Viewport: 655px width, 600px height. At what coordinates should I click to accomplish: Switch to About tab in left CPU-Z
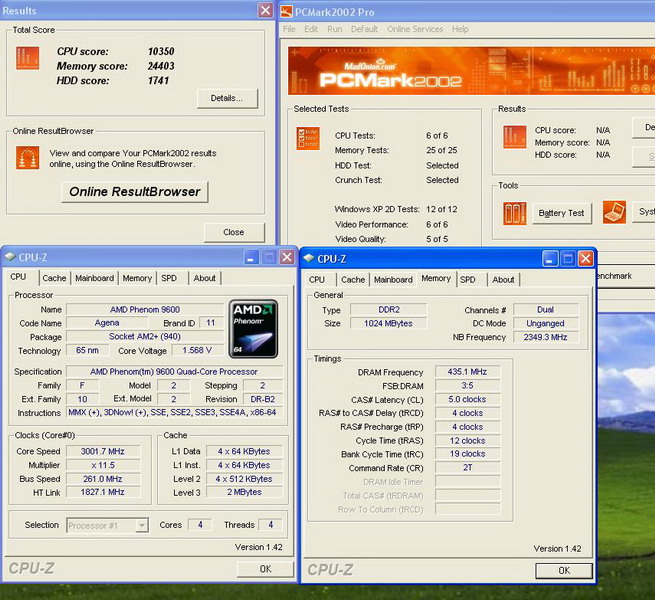tap(204, 278)
